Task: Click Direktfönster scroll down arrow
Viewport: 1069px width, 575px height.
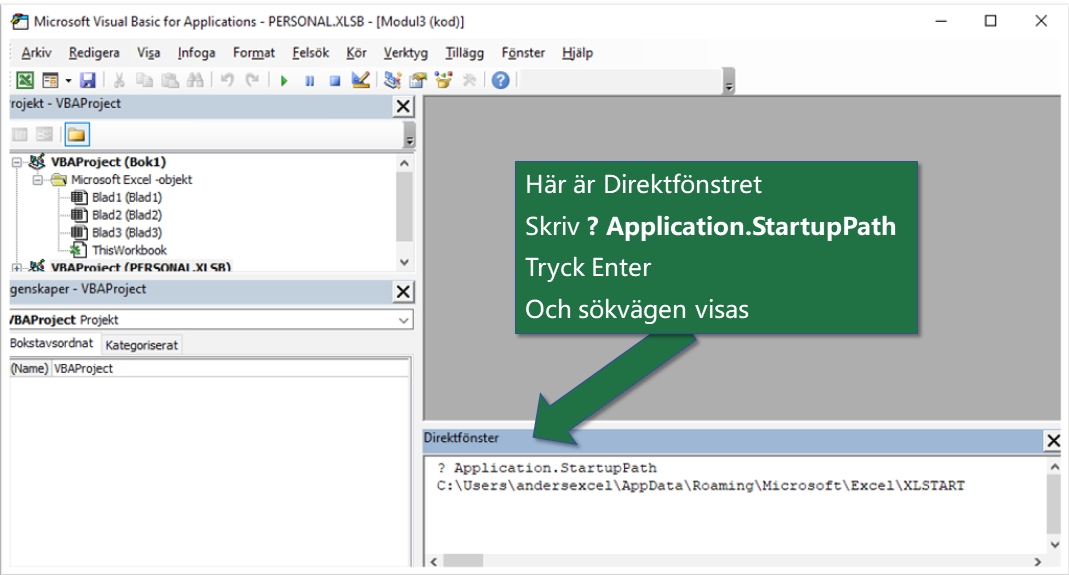Action: click(1055, 544)
